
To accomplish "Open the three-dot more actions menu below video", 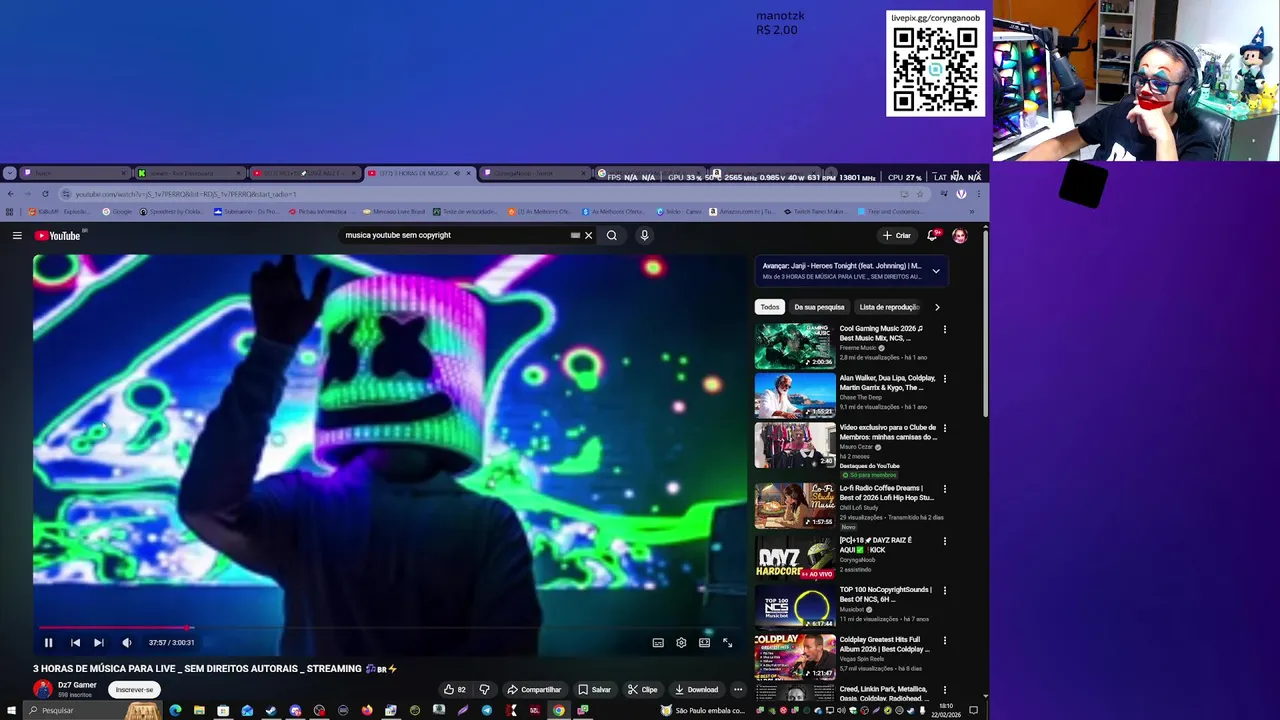I will (x=738, y=689).
